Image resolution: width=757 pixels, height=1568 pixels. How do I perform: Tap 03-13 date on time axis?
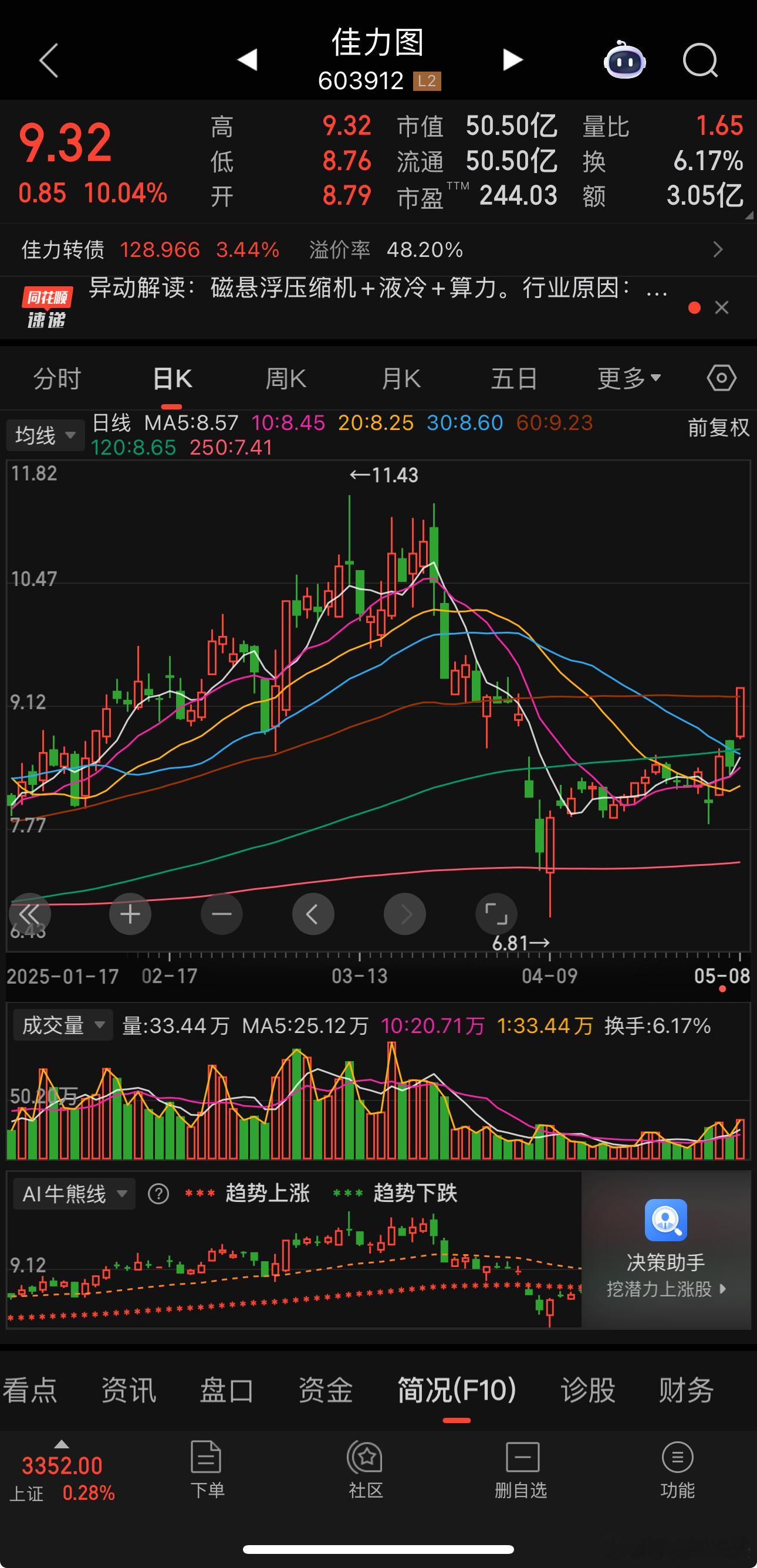tap(359, 976)
